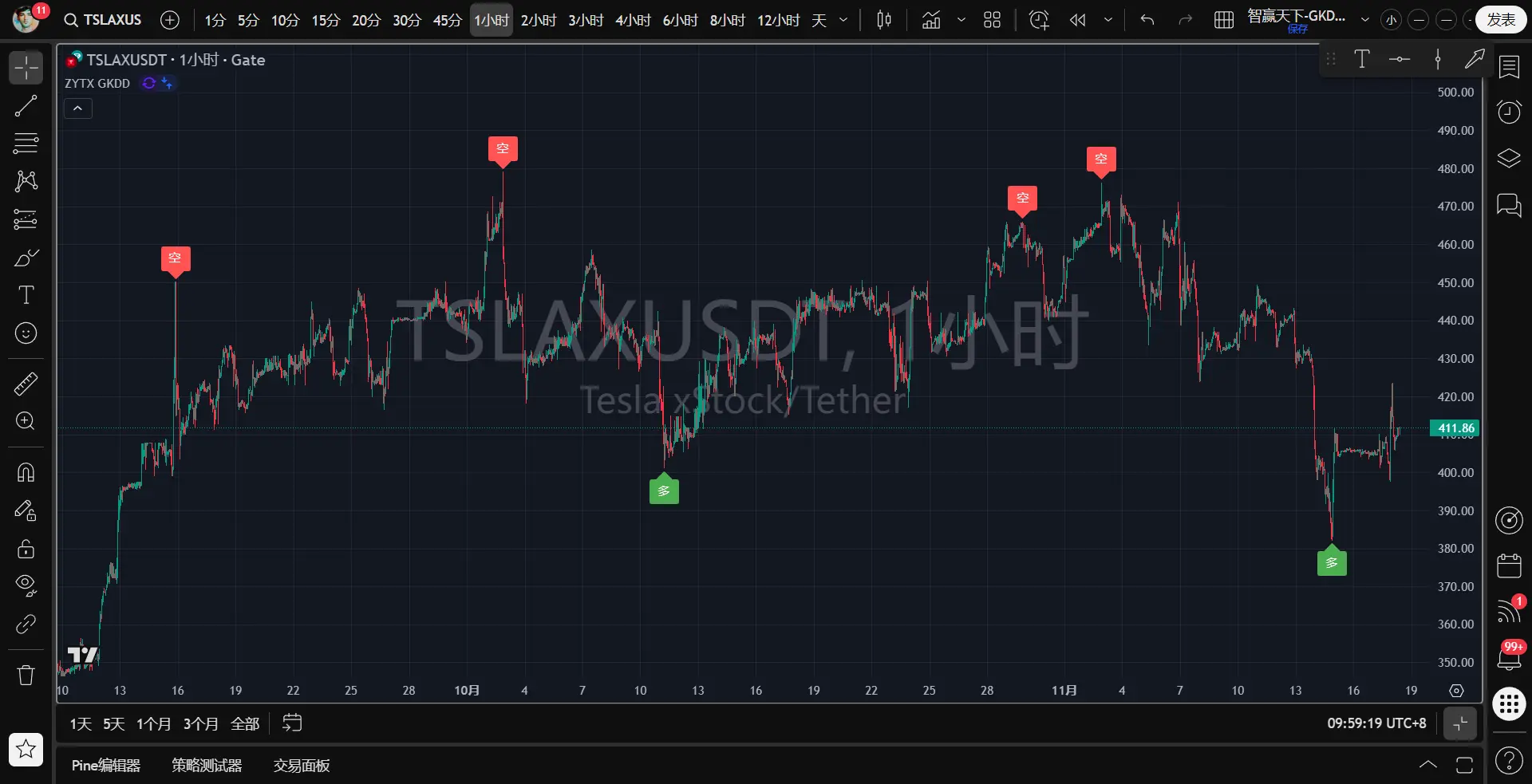Click the chain link icon in left toolbar
The width and height of the screenshot is (1532, 784).
coord(26,624)
